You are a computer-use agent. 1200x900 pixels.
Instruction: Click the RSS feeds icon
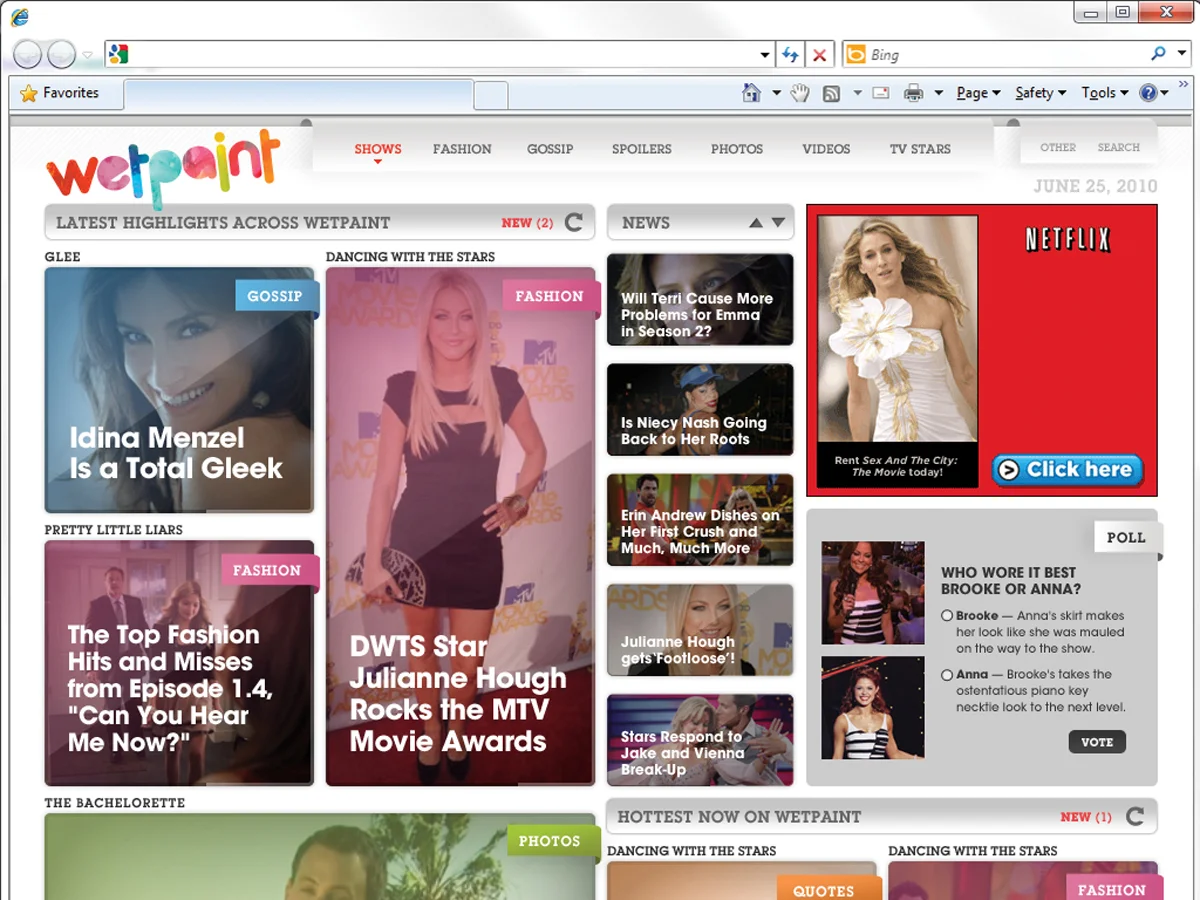[831, 93]
